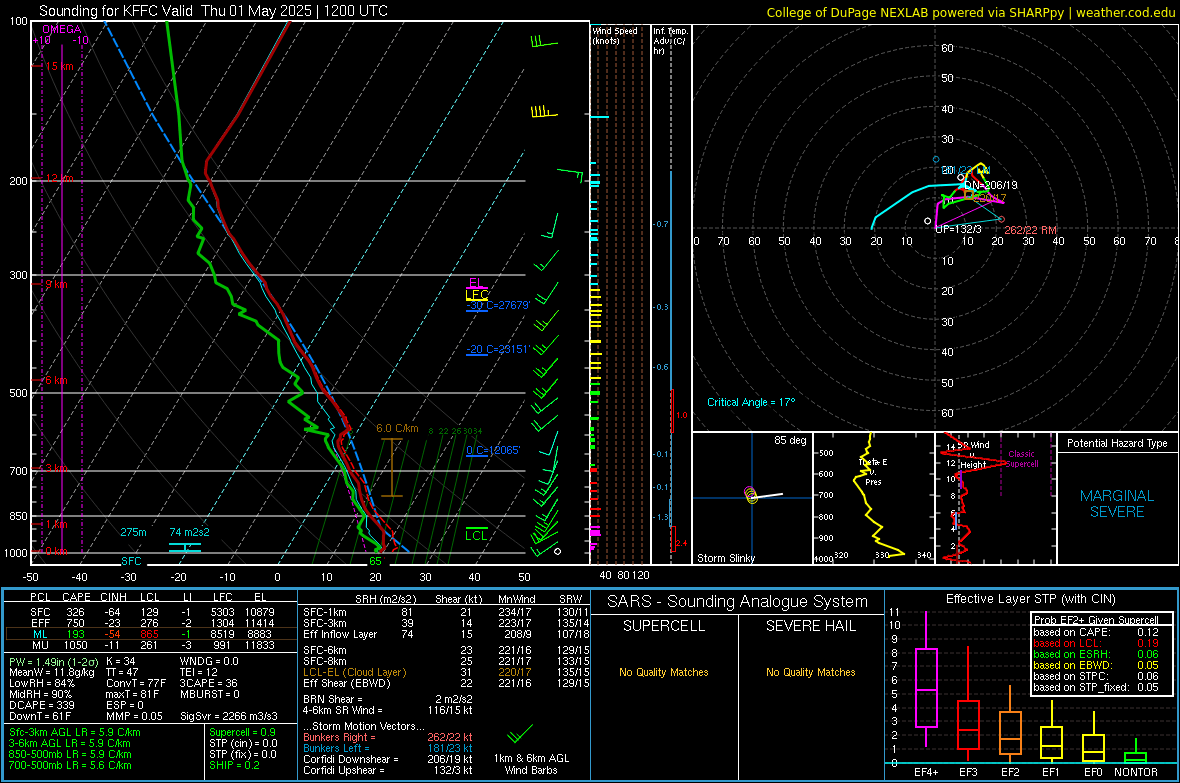The image size is (1180, 783).
Task: Click the -20 C=23151' level label
Action: (498, 349)
